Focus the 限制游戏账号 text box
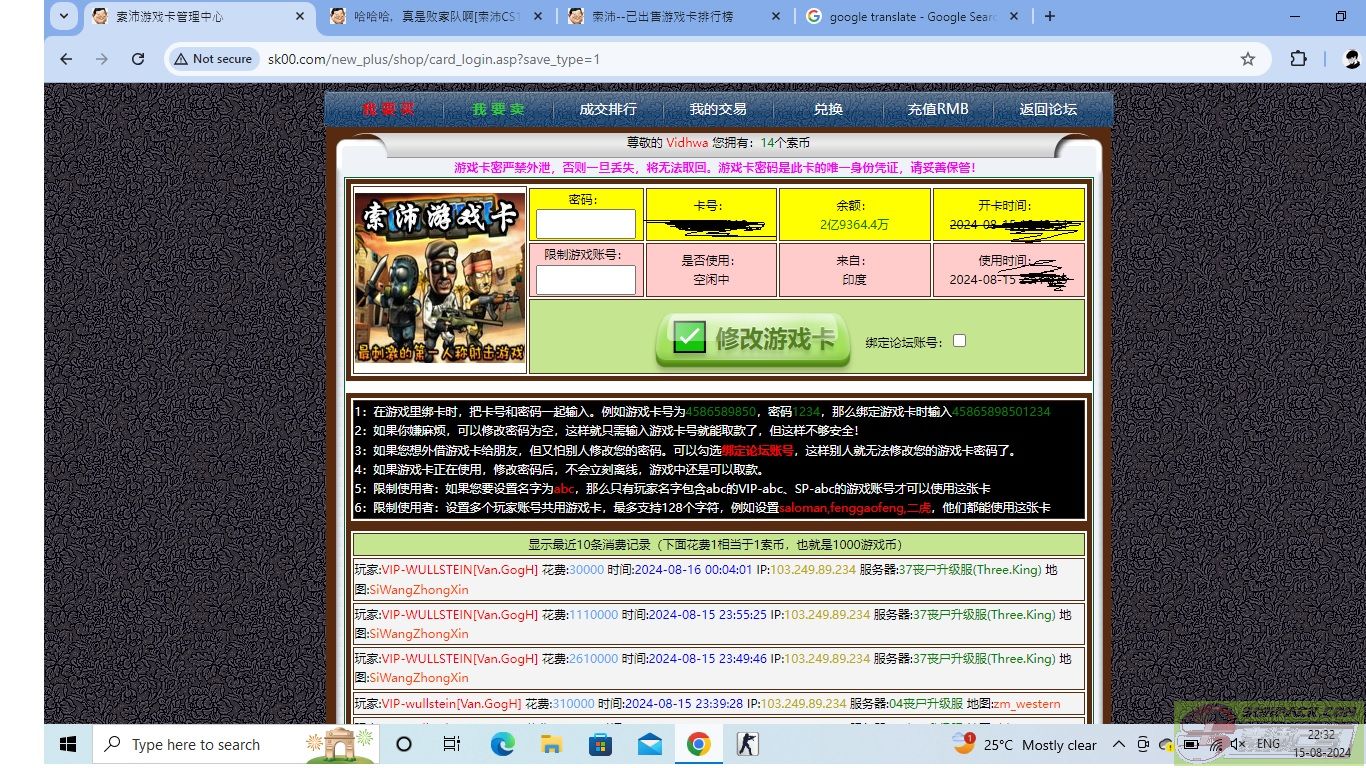1366x768 pixels. click(585, 280)
